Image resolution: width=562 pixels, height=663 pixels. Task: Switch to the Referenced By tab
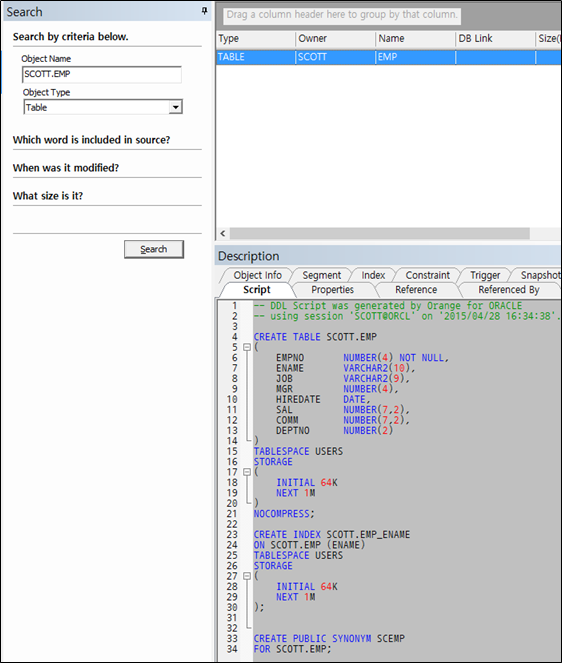pos(509,290)
